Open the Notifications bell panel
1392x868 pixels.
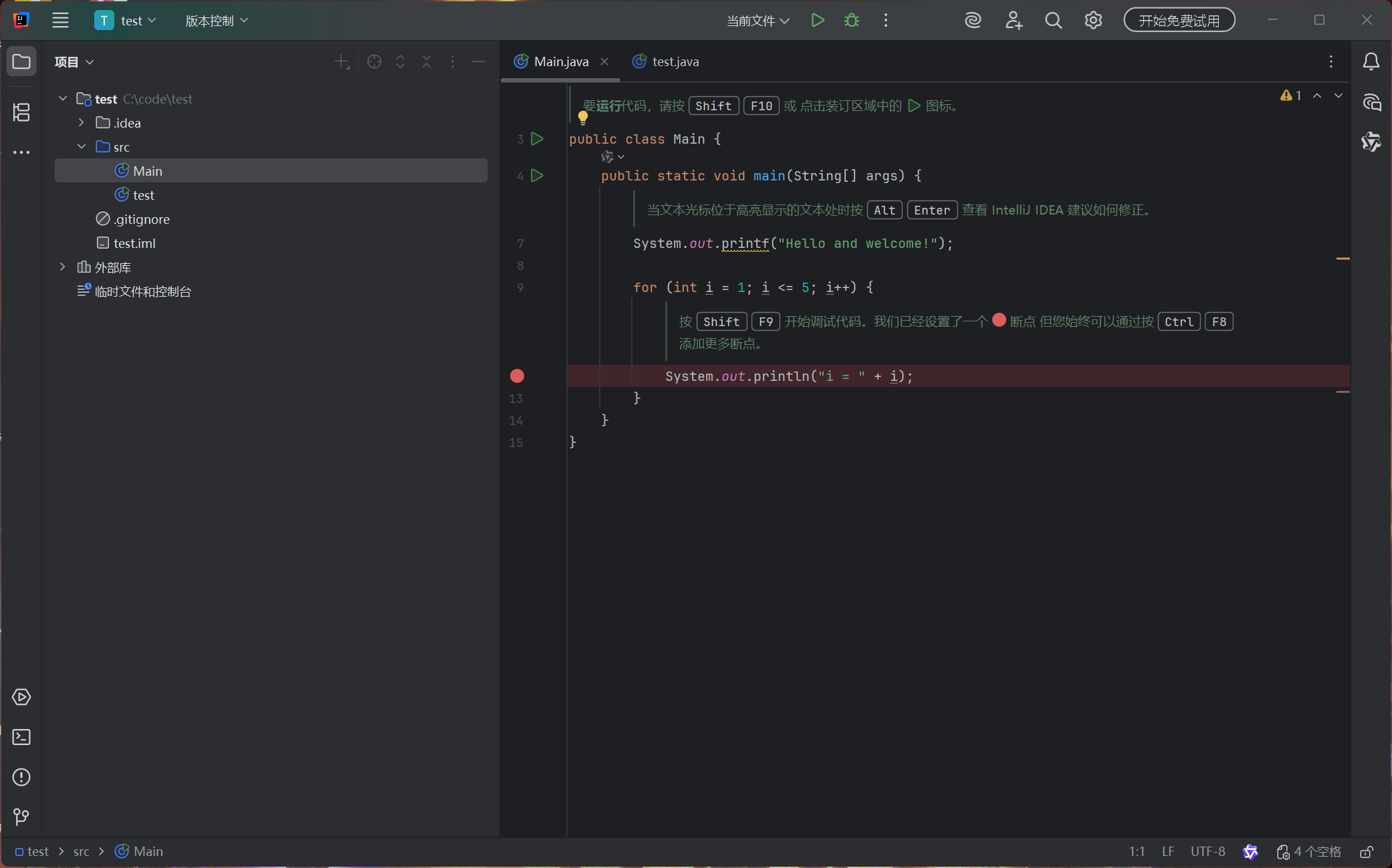point(1371,62)
